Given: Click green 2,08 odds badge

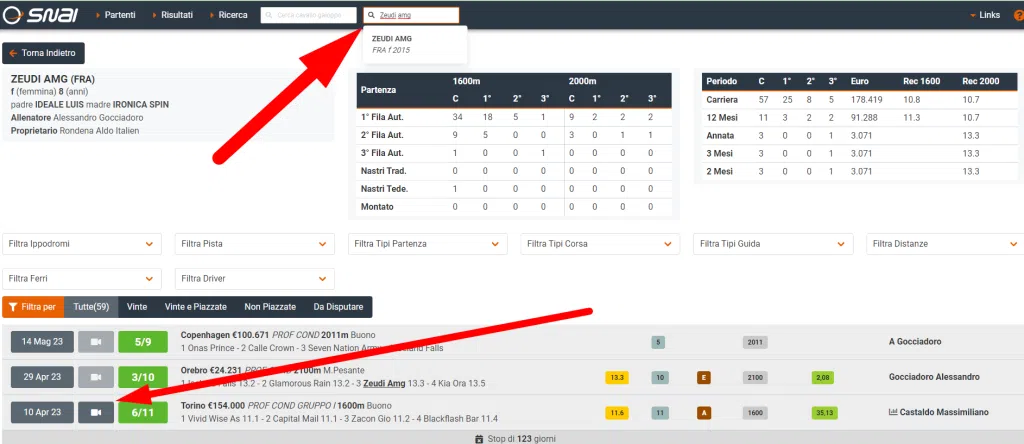Looking at the screenshot, I should tap(824, 377).
